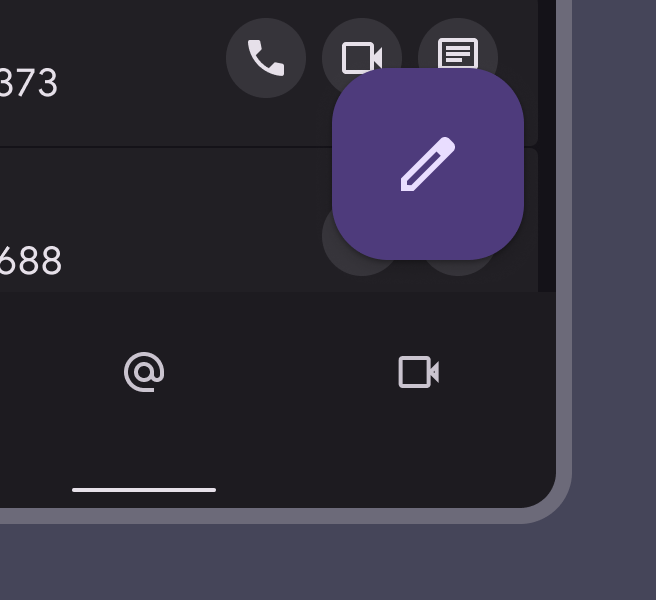Call the number ending in 373
656x600 pixels.
click(x=266, y=58)
